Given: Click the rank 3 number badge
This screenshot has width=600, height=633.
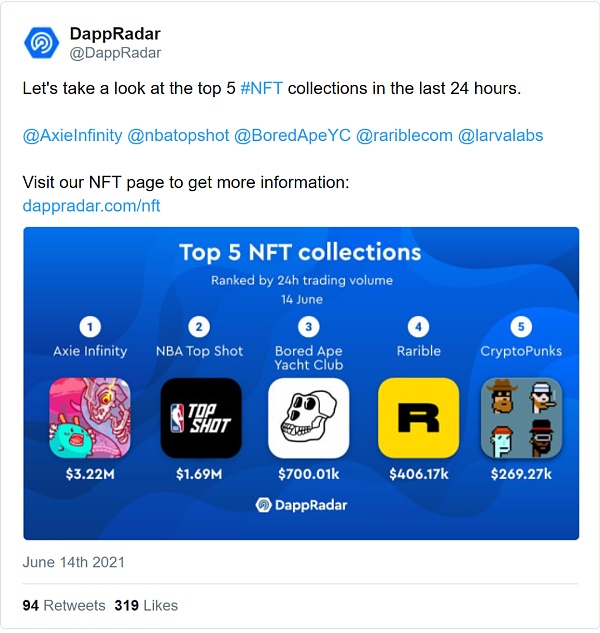Looking at the screenshot, I should [x=309, y=326].
